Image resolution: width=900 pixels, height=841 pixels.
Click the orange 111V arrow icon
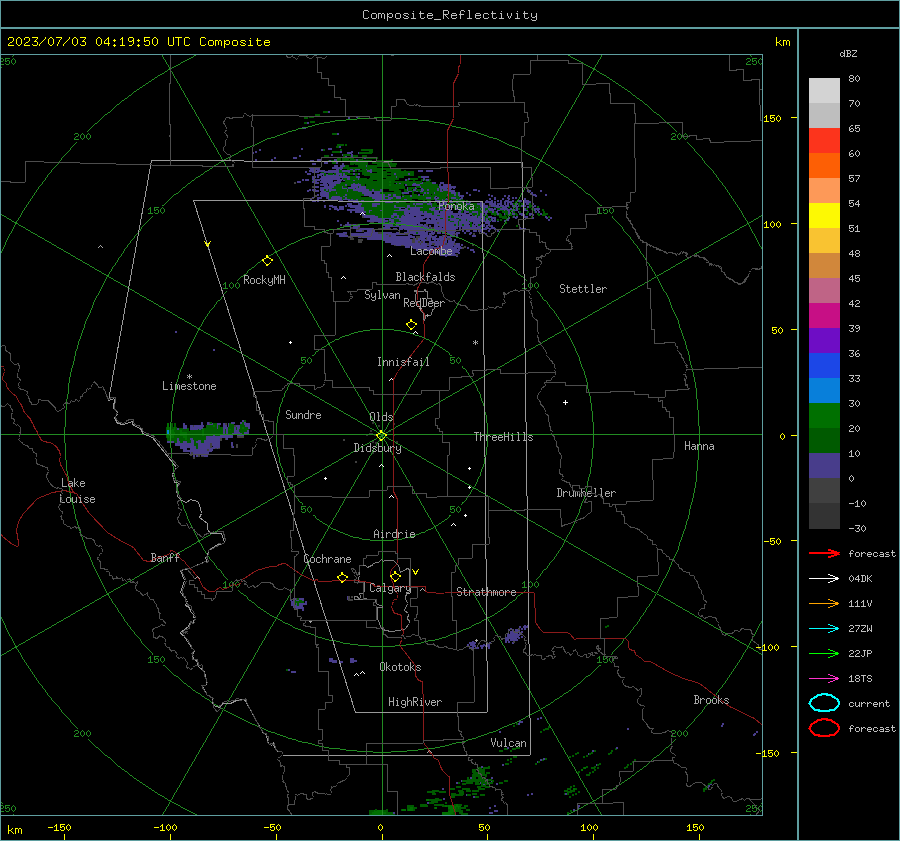(x=824, y=603)
